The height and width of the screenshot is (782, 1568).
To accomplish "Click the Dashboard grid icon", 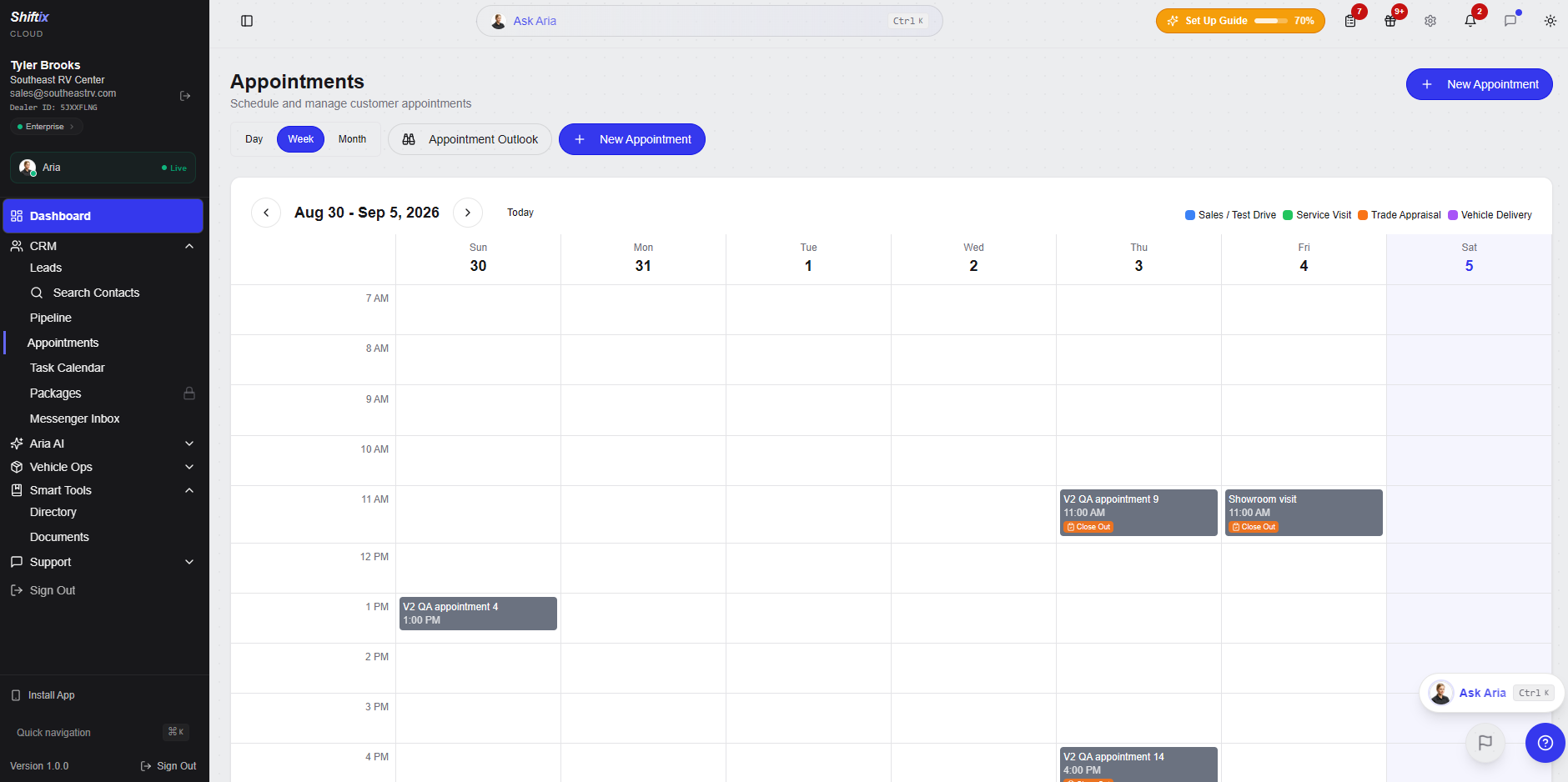I will 17,216.
